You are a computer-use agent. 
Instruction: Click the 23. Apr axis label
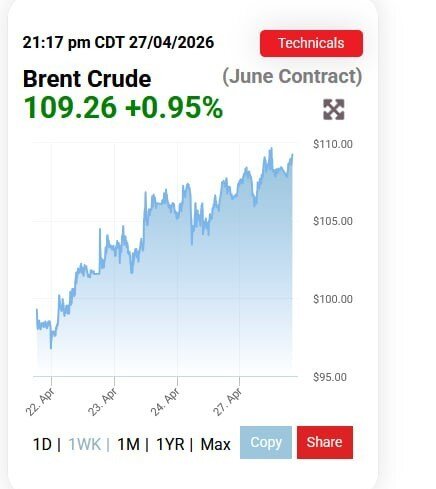(103, 401)
